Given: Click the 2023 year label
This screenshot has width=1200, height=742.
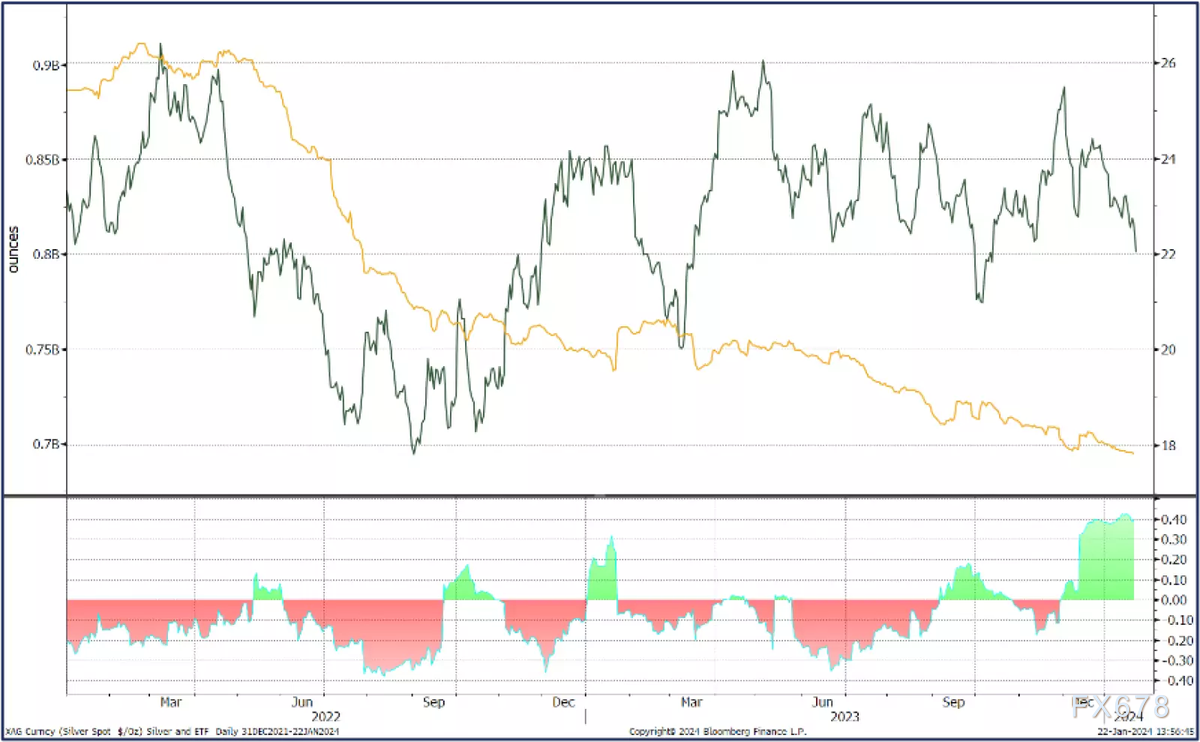Looking at the screenshot, I should tap(845, 716).
